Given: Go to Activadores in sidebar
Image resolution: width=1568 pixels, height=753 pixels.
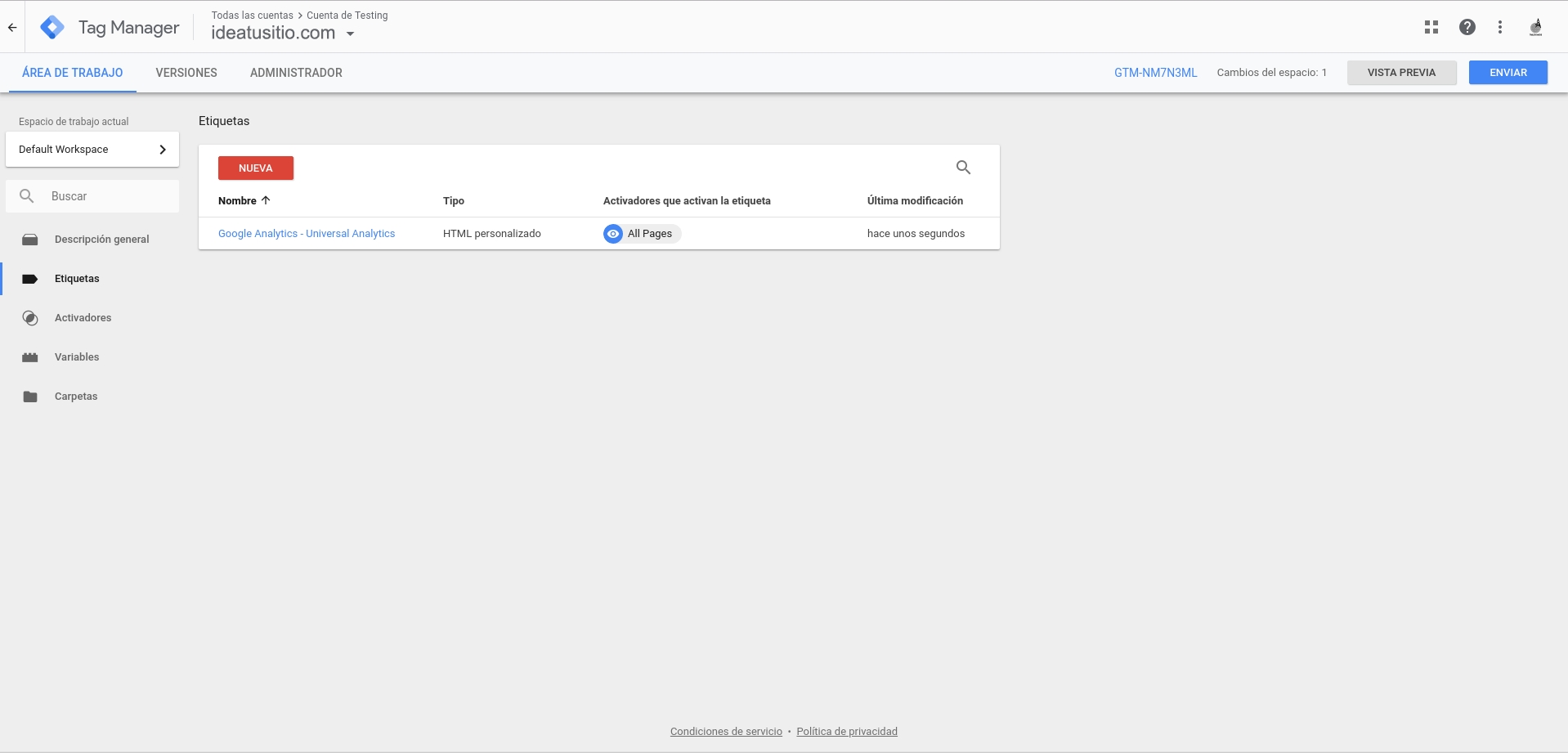Looking at the screenshot, I should coord(83,318).
